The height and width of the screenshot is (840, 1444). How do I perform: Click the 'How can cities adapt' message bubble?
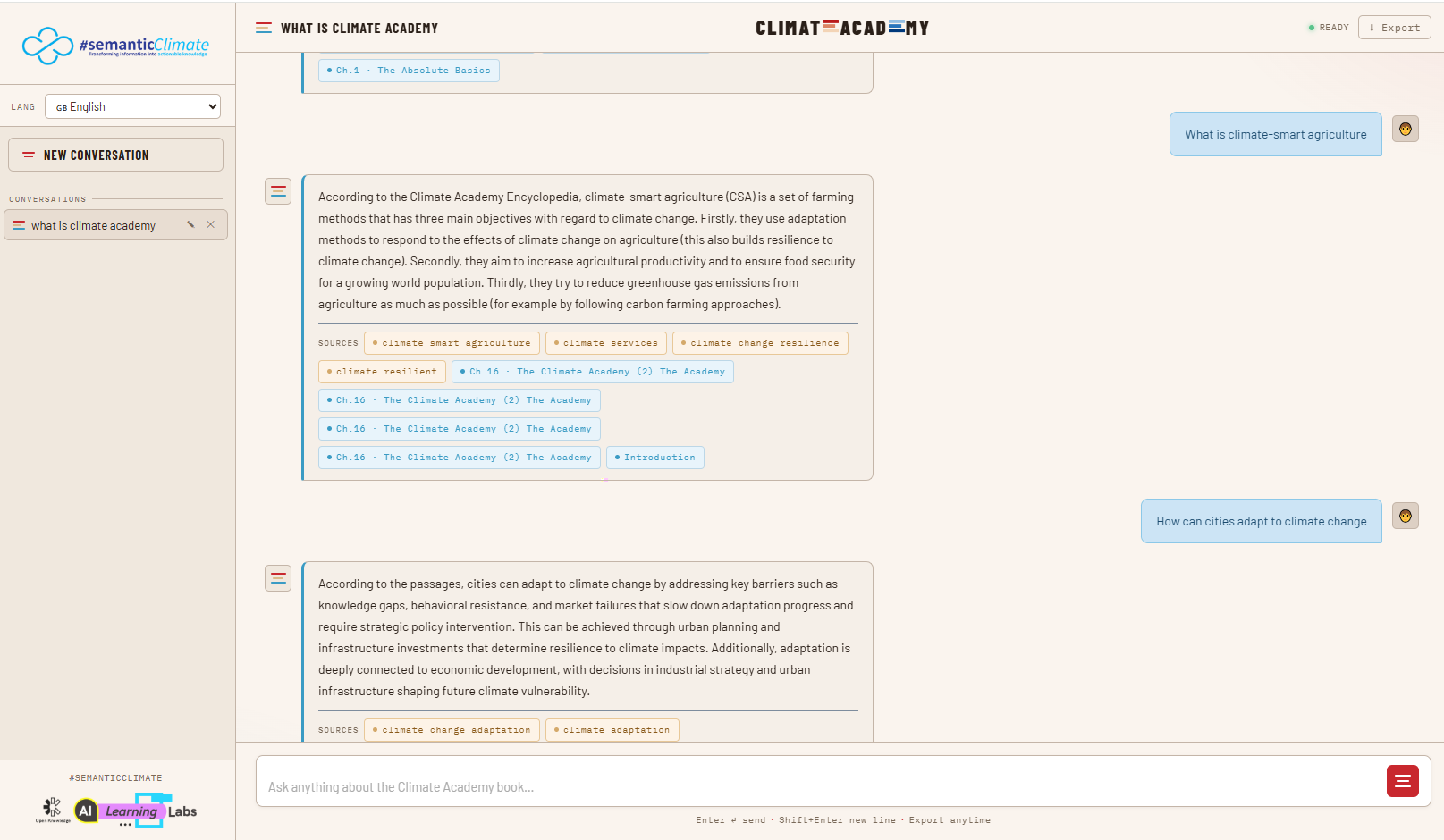click(x=1262, y=521)
